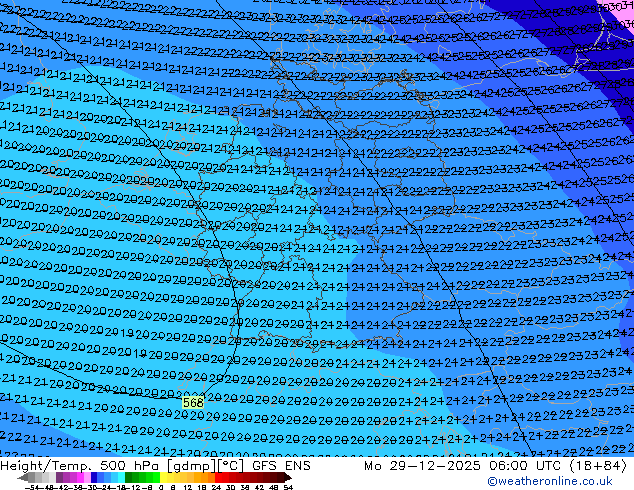Click the bright red 24 color swatch in legend
Viewport: 634px width, 490px height.
(218, 478)
